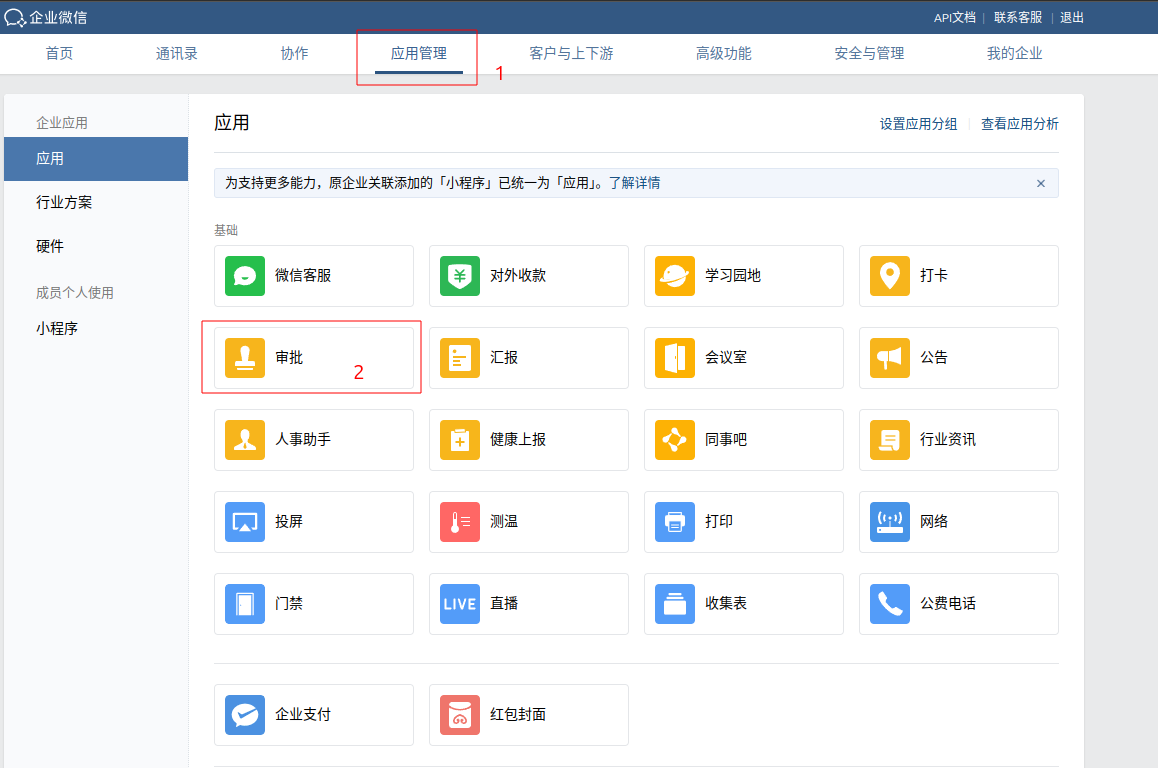Open the 审批 stamp icon
This screenshot has width=1158, height=768.
245,358
